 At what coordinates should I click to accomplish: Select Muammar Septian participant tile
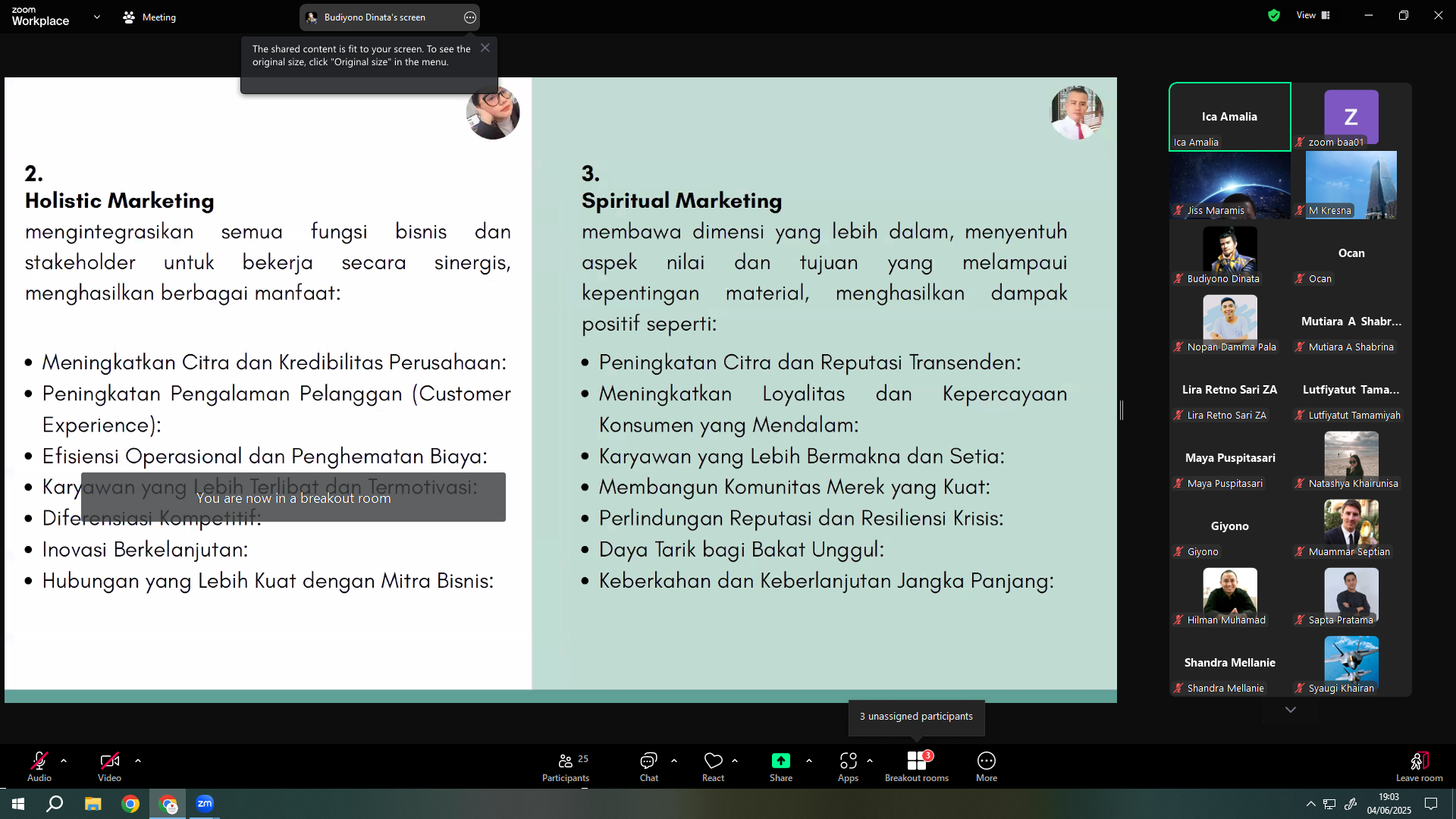click(1351, 526)
